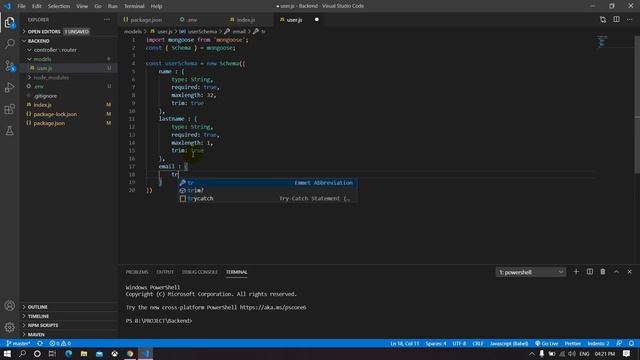Expand the Outline section

pos(69,307)
